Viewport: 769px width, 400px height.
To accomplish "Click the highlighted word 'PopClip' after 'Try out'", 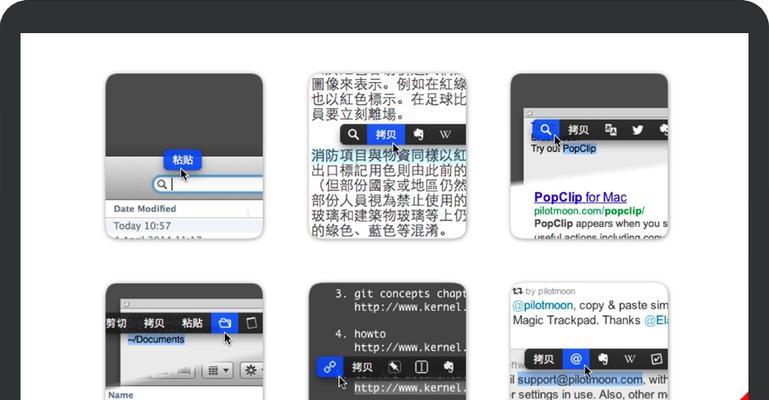I will point(579,149).
